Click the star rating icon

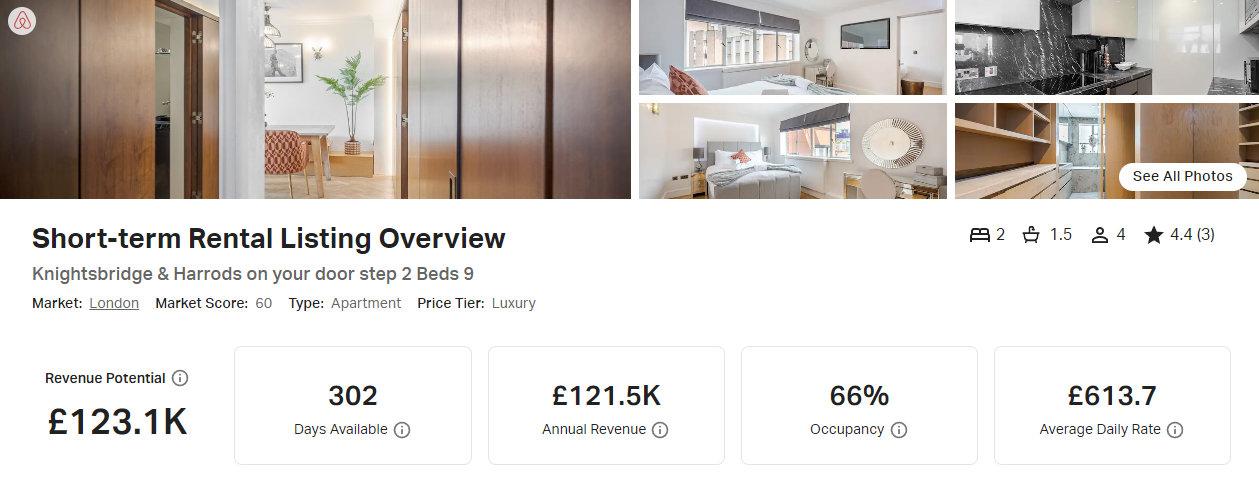click(1154, 235)
